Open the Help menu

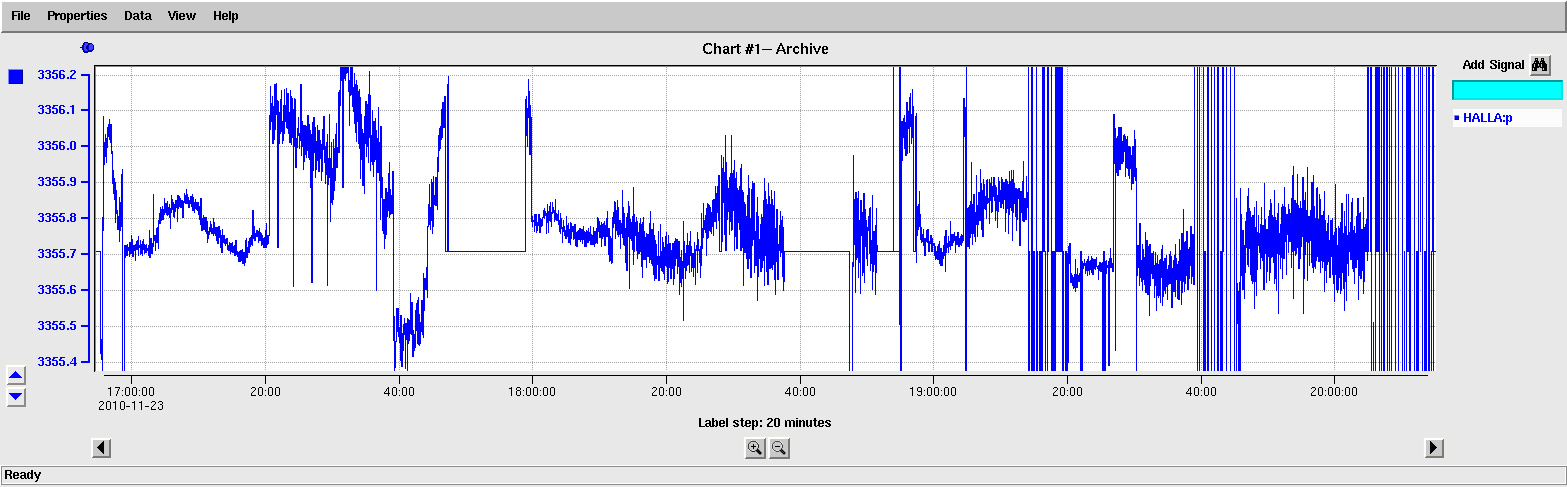click(226, 16)
